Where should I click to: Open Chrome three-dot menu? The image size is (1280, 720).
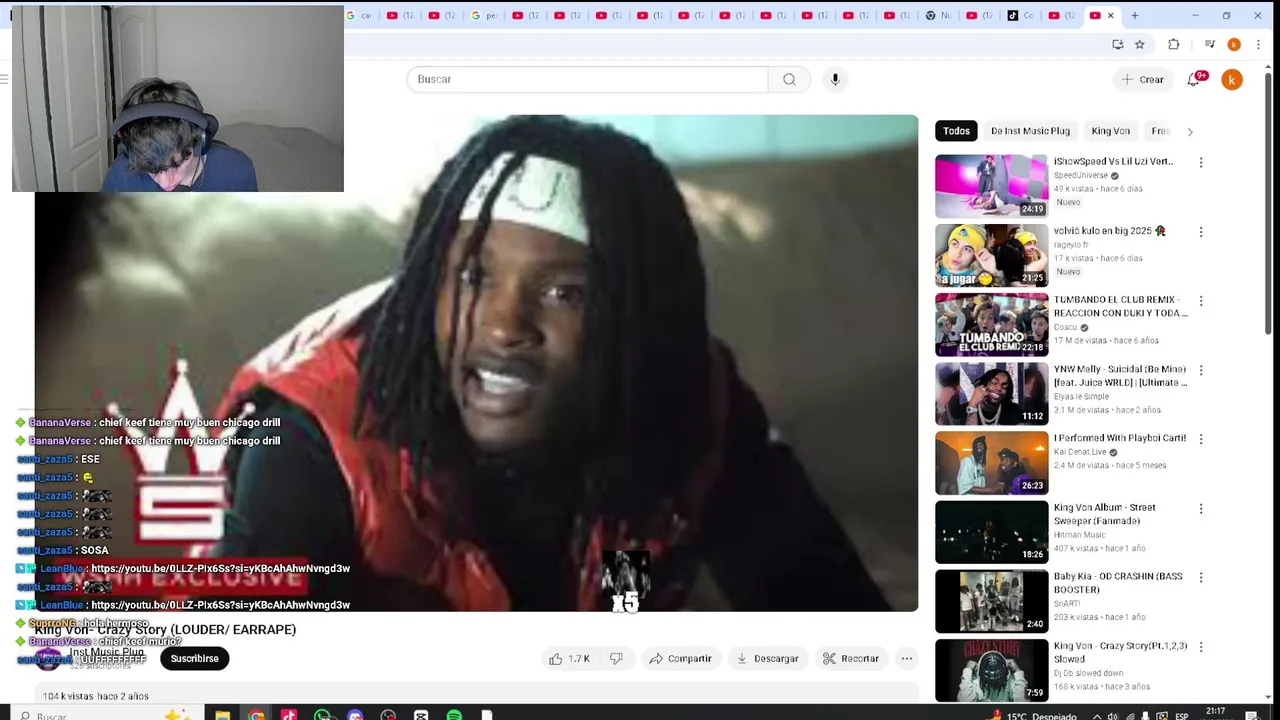1258,44
